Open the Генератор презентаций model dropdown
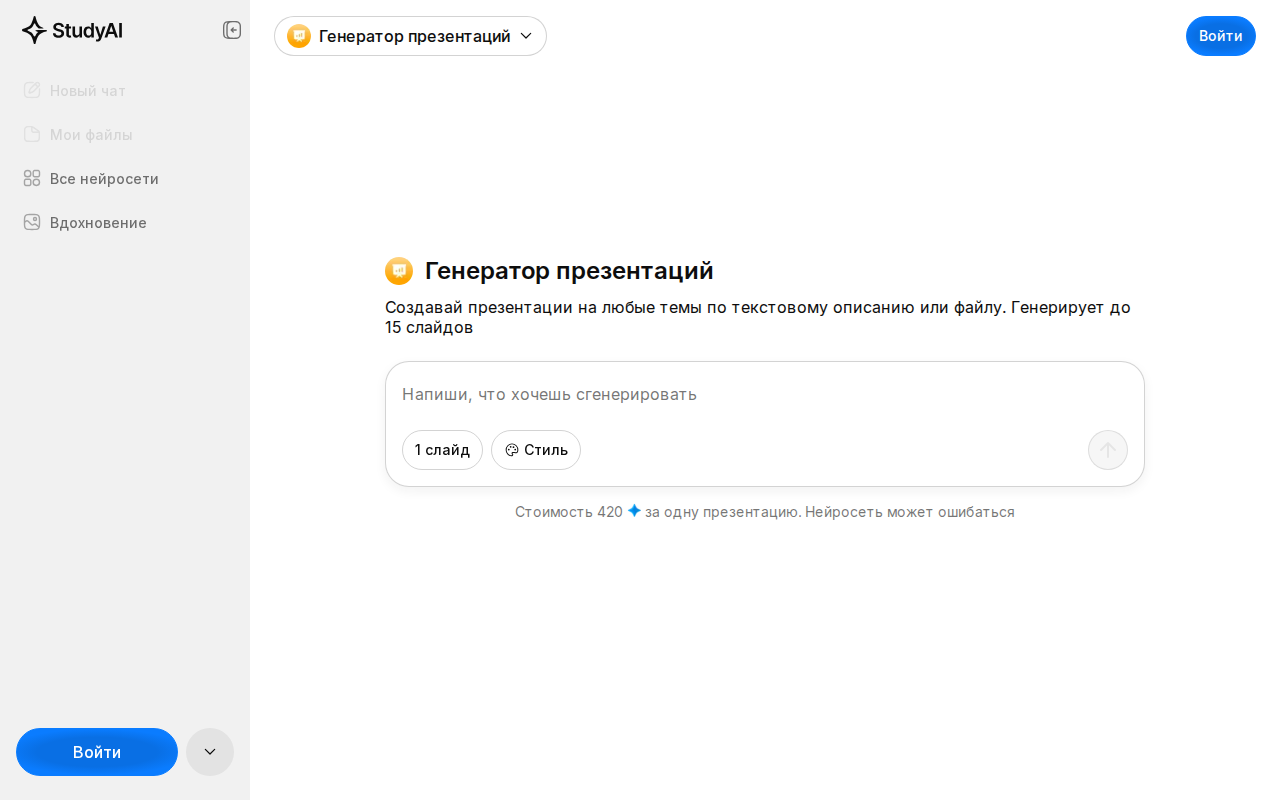The image size is (1280, 800). pyautogui.click(x=410, y=36)
